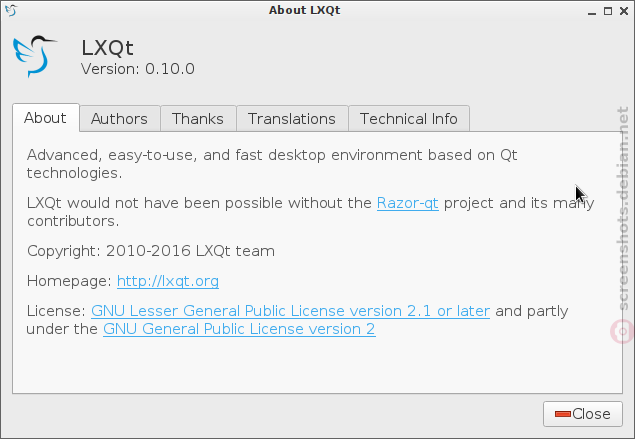This screenshot has height=439, width=635.
Task: Click the Copyright 2010-2016 LXQt team line
Action: (151, 251)
